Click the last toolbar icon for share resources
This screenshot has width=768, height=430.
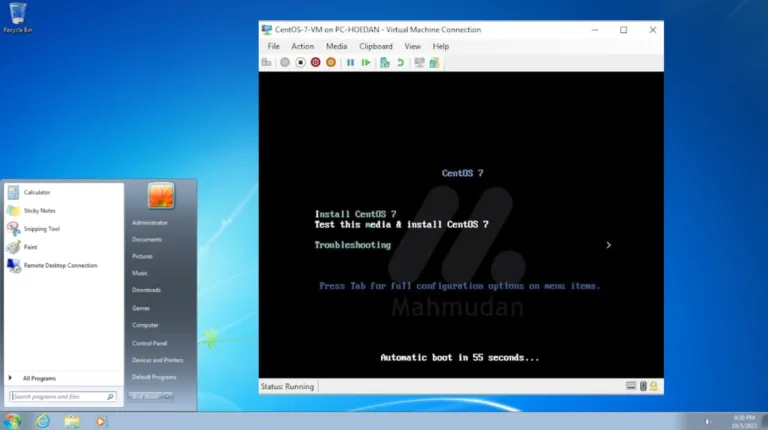click(434, 62)
